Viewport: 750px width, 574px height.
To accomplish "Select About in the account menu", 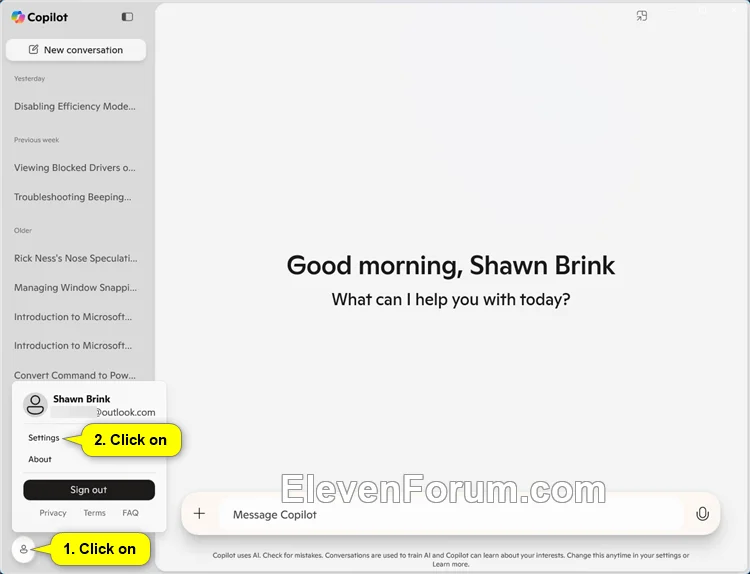I will tap(40, 459).
